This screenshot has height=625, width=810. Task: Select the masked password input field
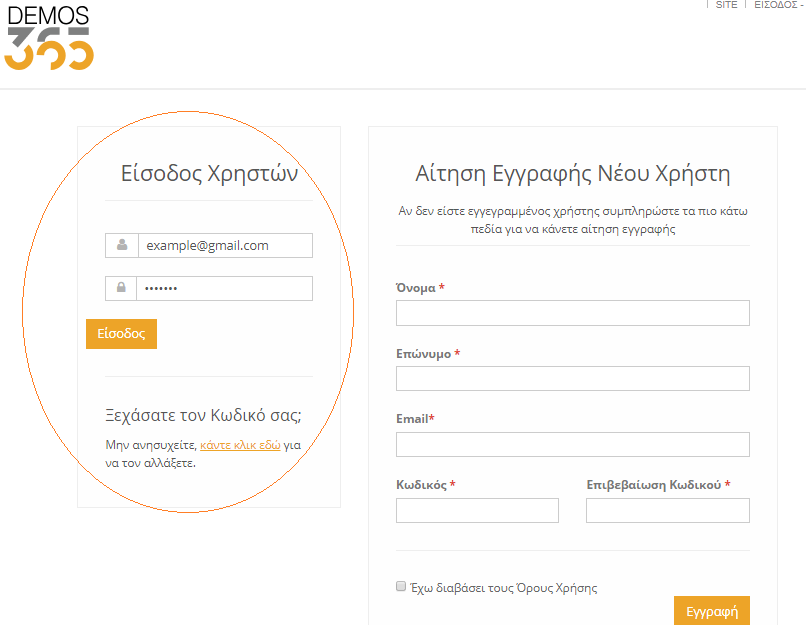pos(225,288)
